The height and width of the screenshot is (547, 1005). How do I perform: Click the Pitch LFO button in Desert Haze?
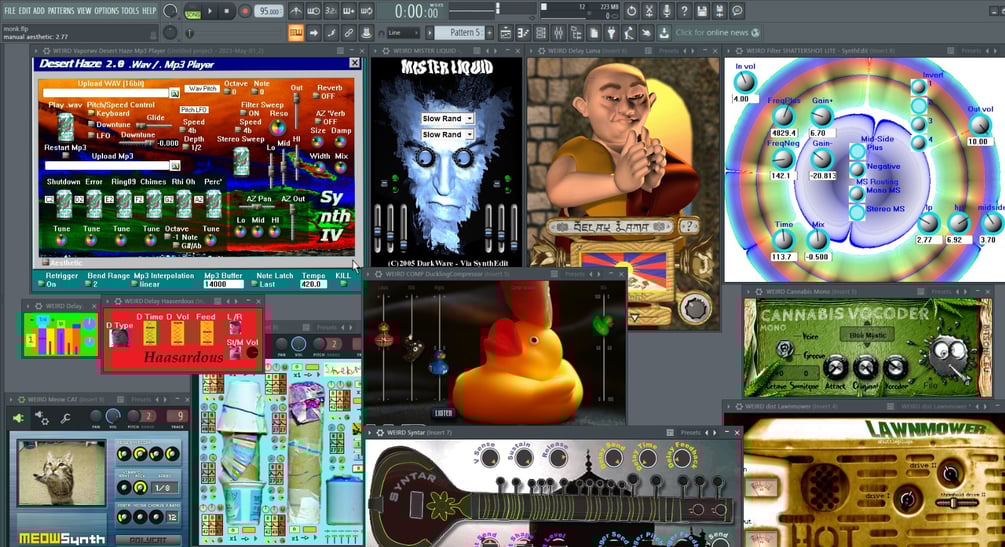click(193, 110)
